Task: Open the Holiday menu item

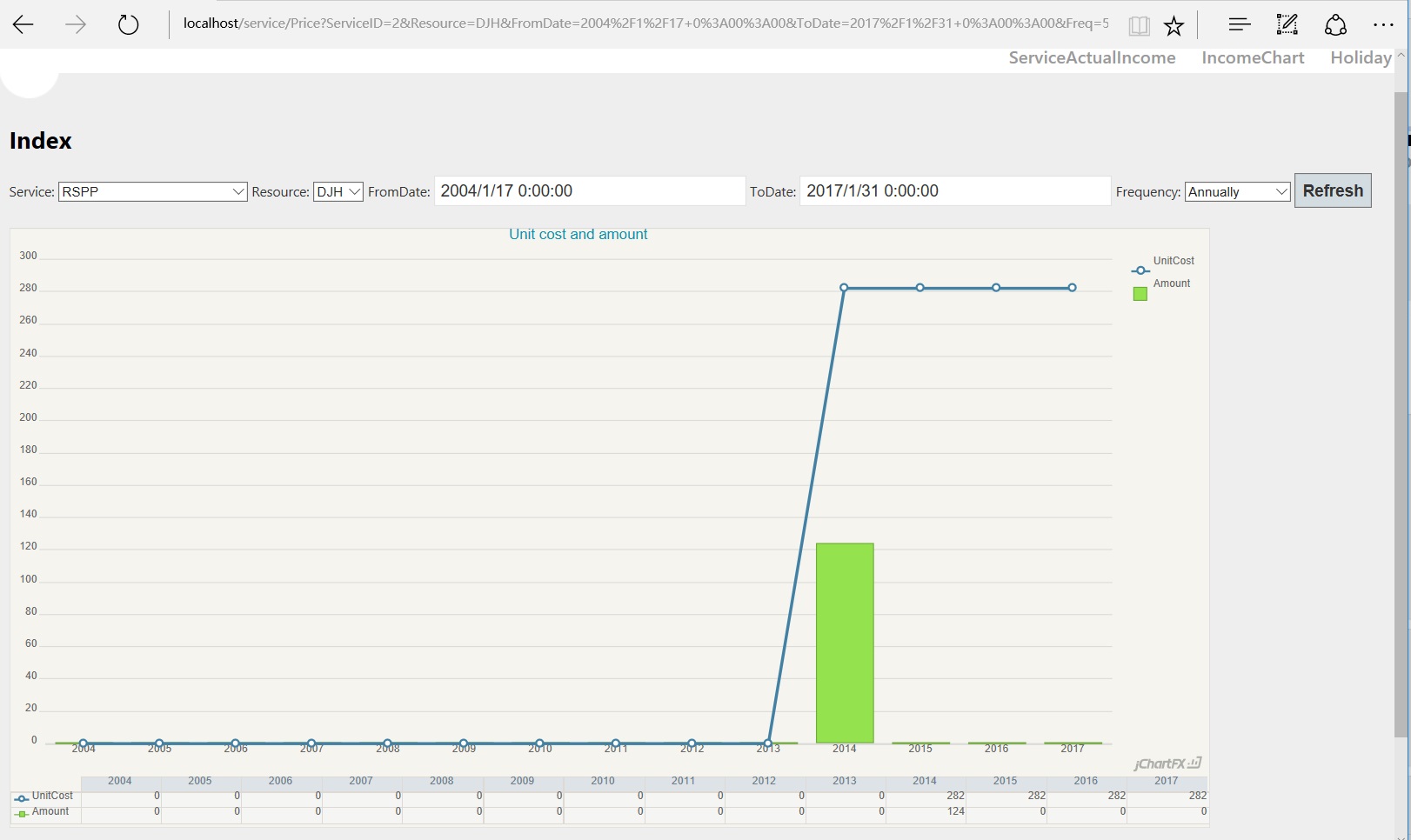Action: coord(1360,57)
